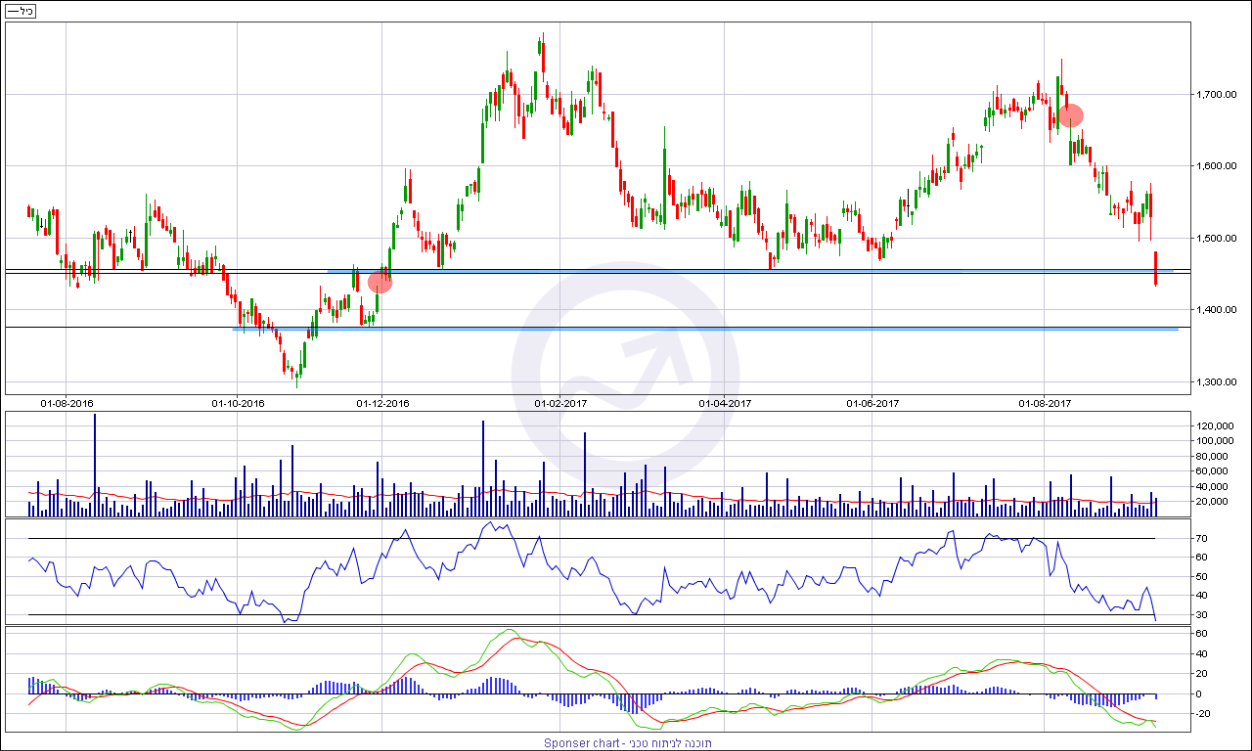Click the 01-08-2016 date label
The width and height of the screenshot is (1252, 751).
click(x=67, y=403)
